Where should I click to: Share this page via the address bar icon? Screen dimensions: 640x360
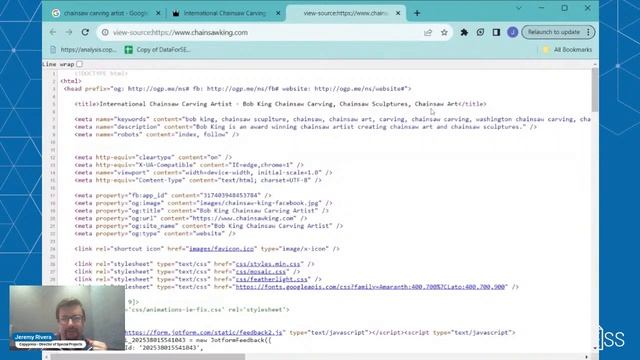click(x=428, y=32)
